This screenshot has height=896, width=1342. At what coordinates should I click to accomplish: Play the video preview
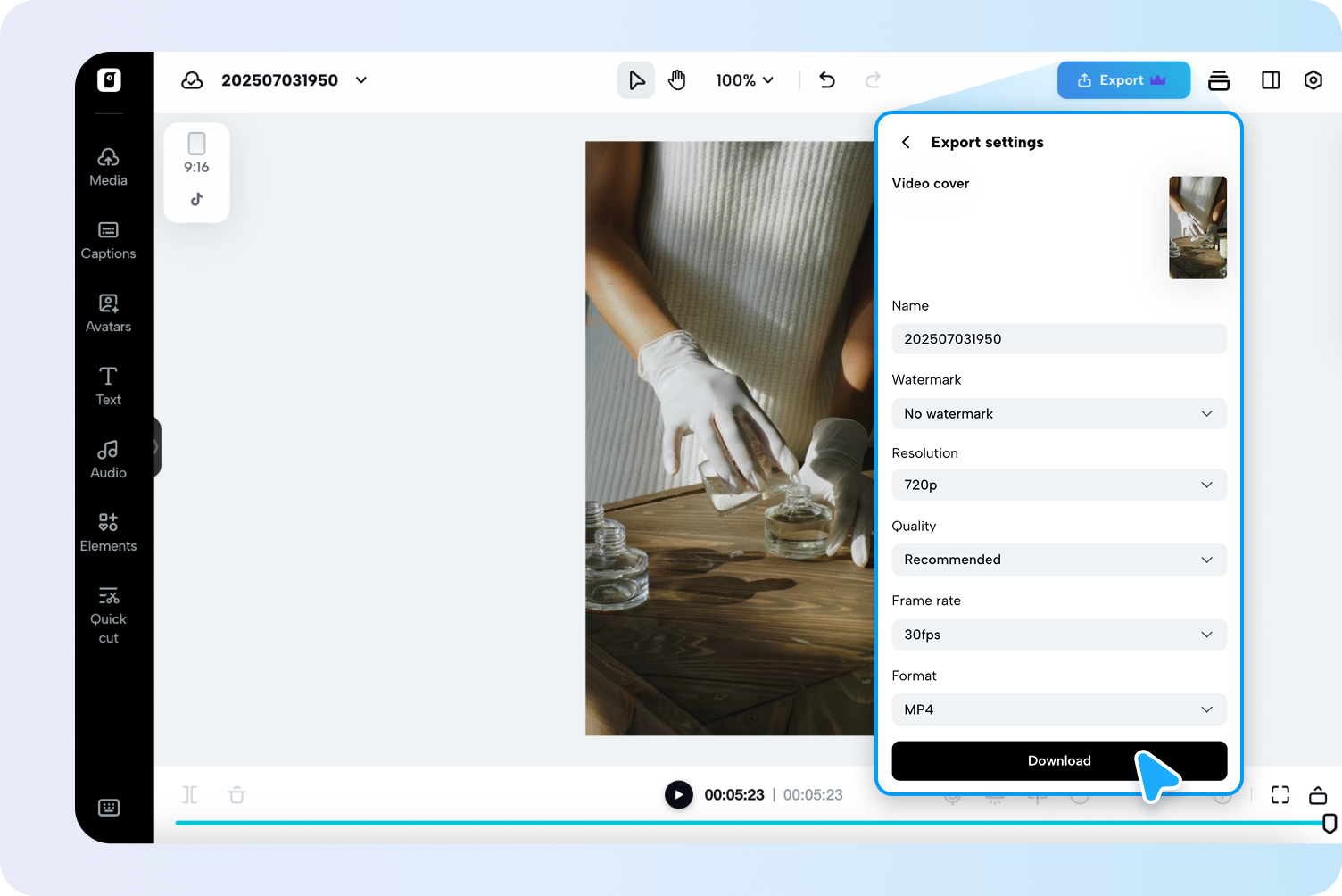click(x=679, y=794)
